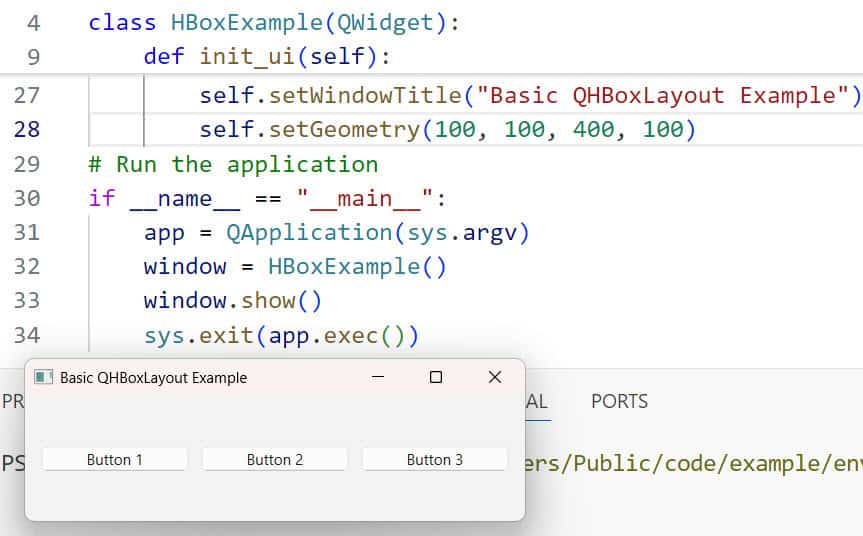Click 'HBoxExample()' on line 32
The image size is (863, 536).
tap(357, 267)
